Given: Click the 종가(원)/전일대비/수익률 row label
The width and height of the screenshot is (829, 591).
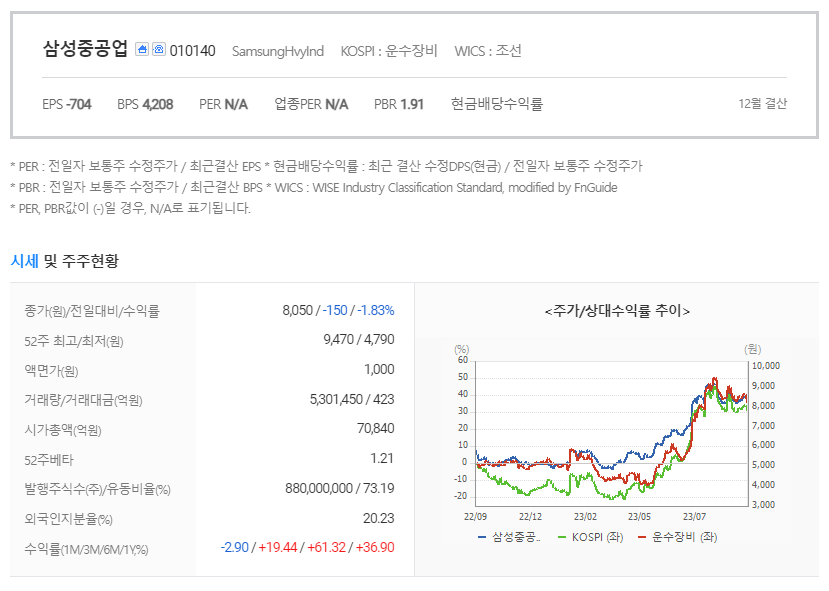Looking at the screenshot, I should (x=91, y=311).
